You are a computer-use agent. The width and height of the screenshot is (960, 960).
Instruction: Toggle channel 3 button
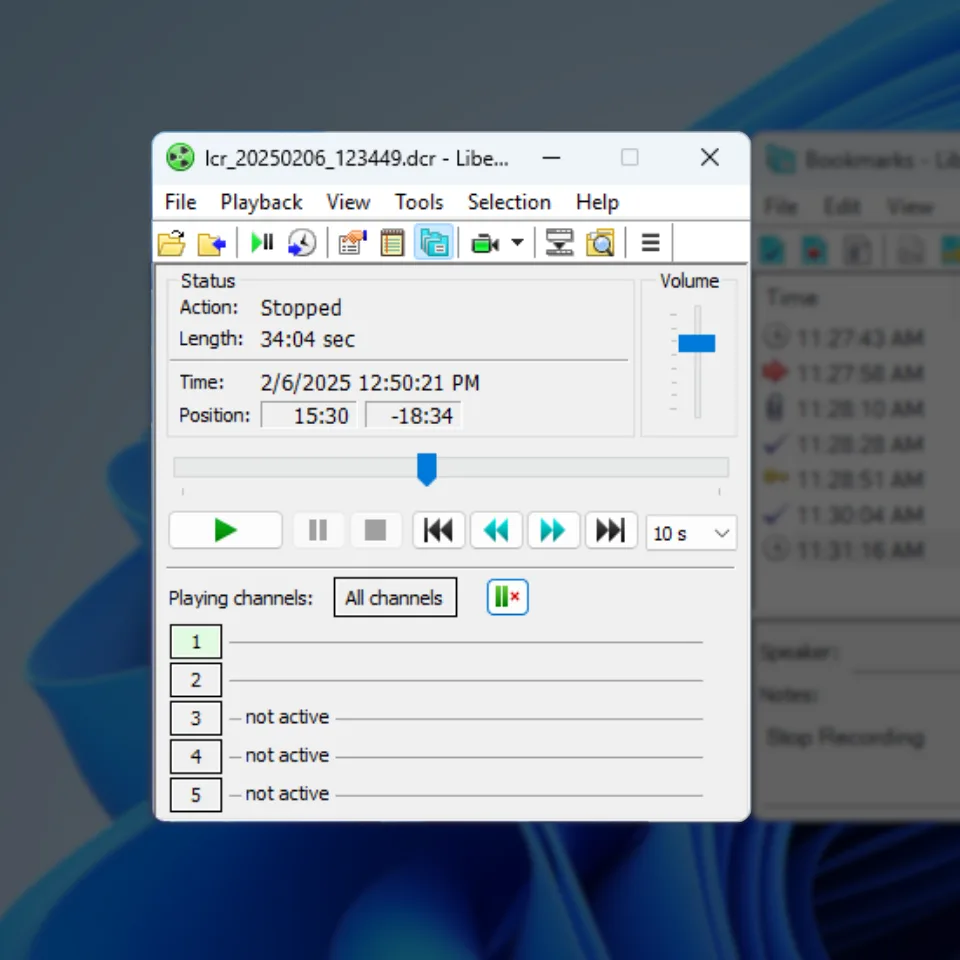tap(196, 718)
